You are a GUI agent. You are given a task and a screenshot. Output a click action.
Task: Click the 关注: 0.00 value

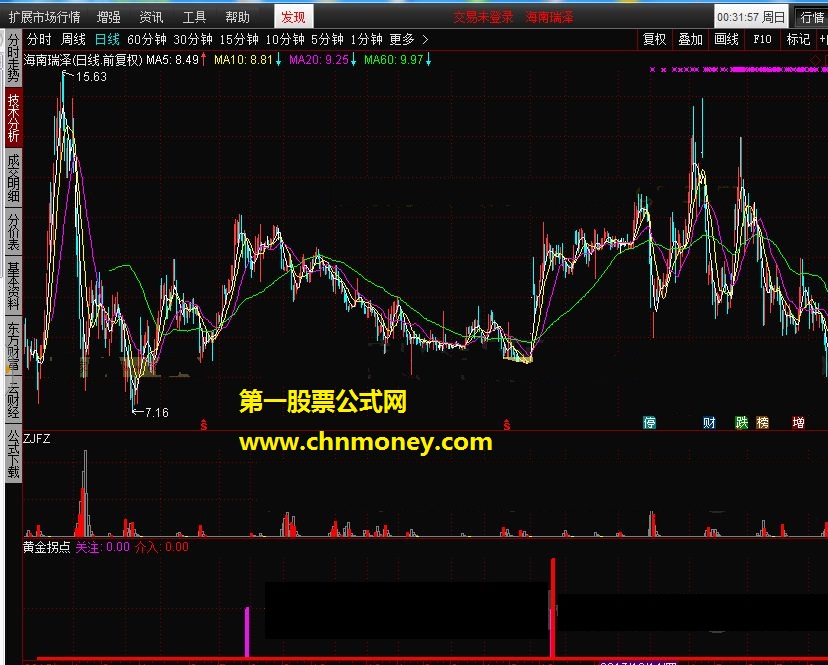tap(102, 547)
